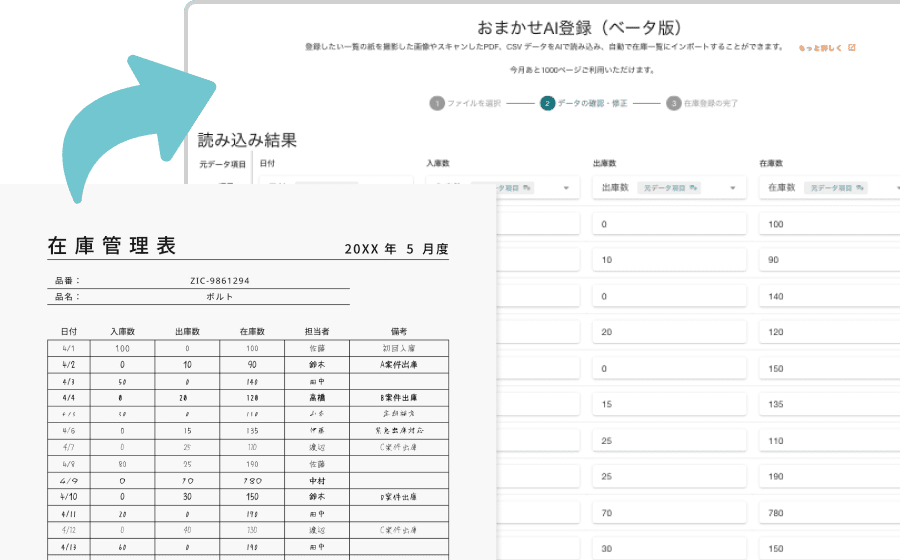Click 元データ項目 tag in 在庫数 dropdown

[x=838, y=187]
